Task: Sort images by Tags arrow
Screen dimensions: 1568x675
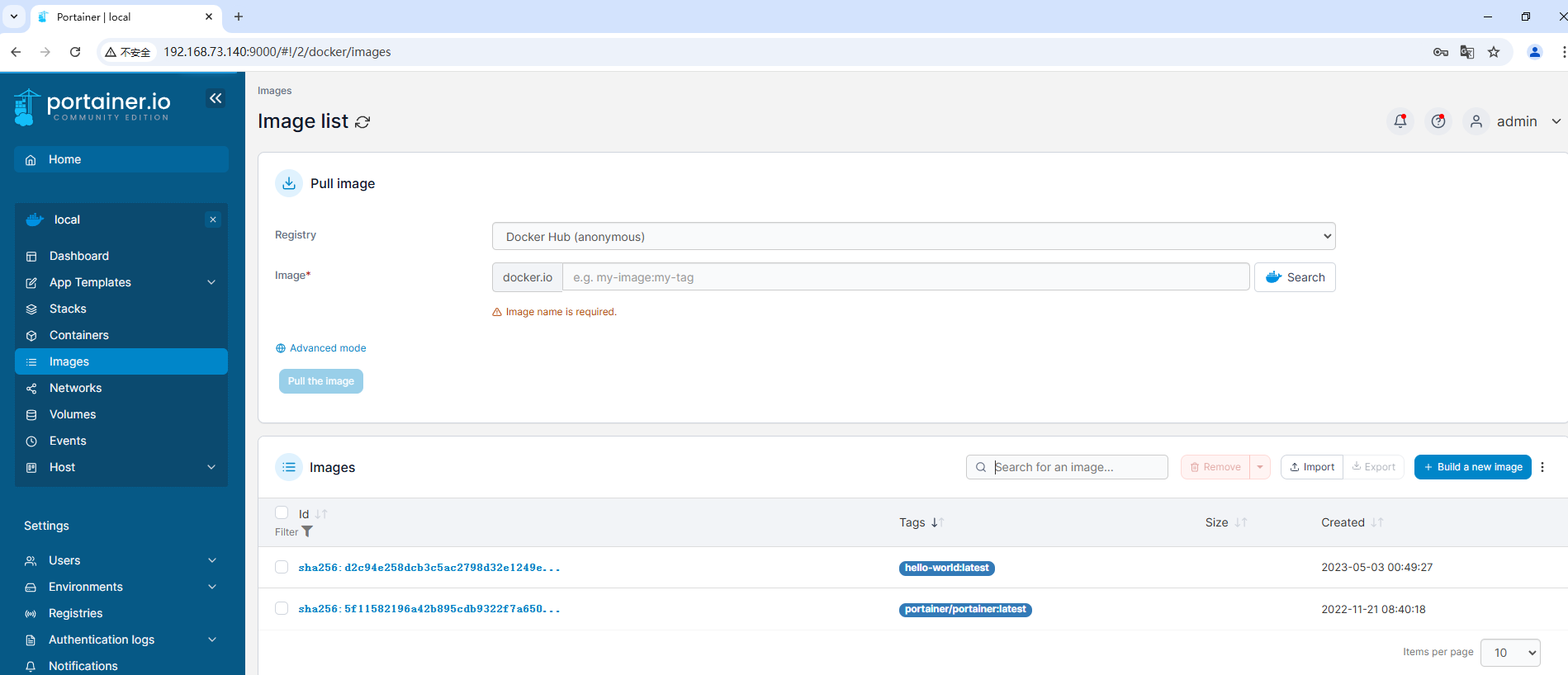Action: 937,522
